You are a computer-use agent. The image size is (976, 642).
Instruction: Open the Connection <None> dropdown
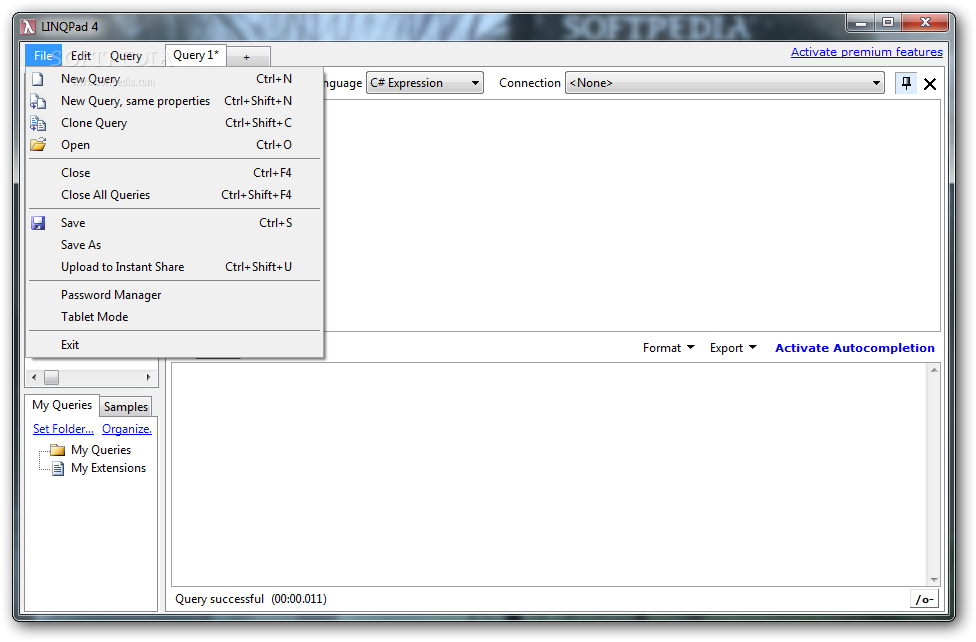[725, 83]
